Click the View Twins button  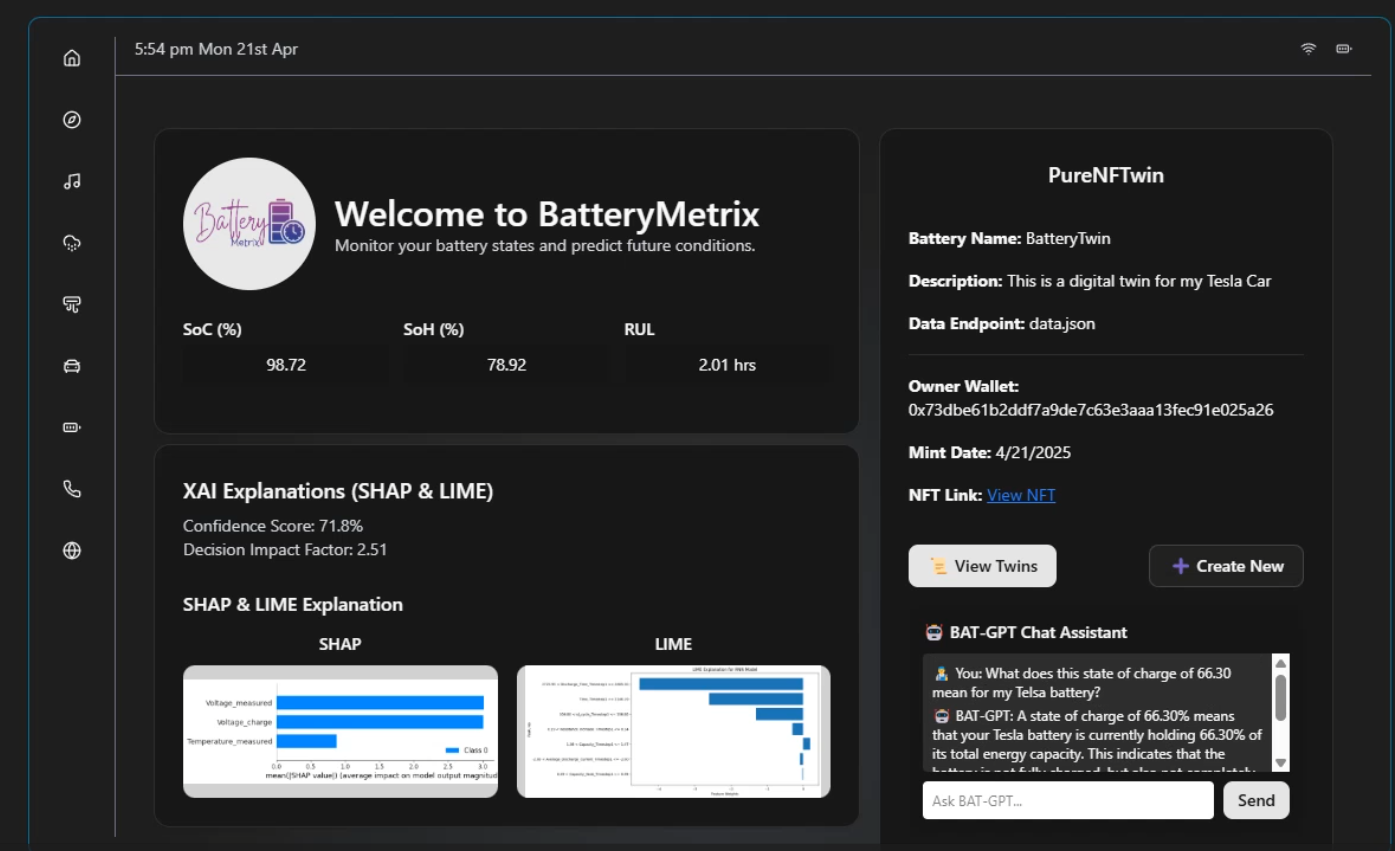[x=982, y=566]
